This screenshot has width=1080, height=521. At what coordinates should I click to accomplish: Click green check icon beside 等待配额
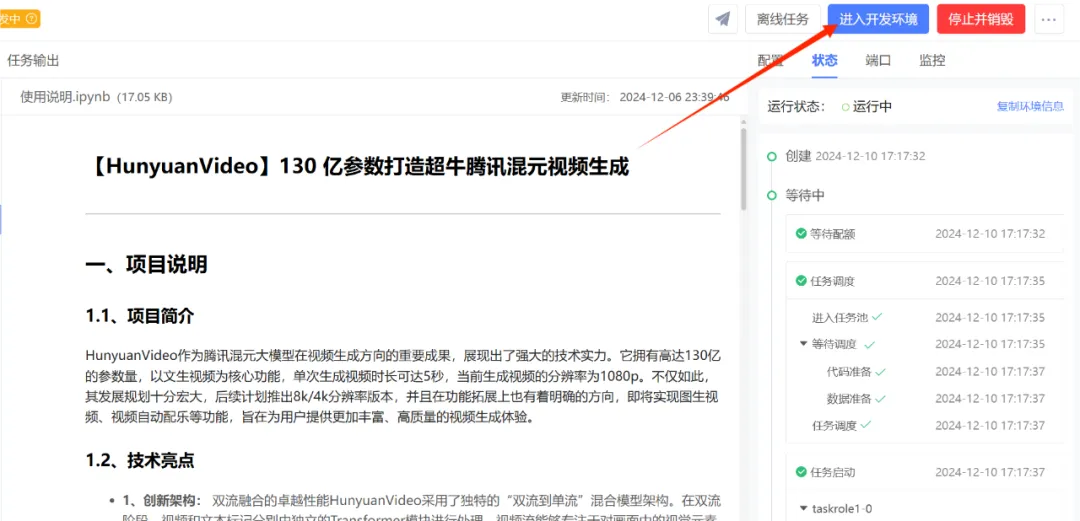pyautogui.click(x=801, y=234)
